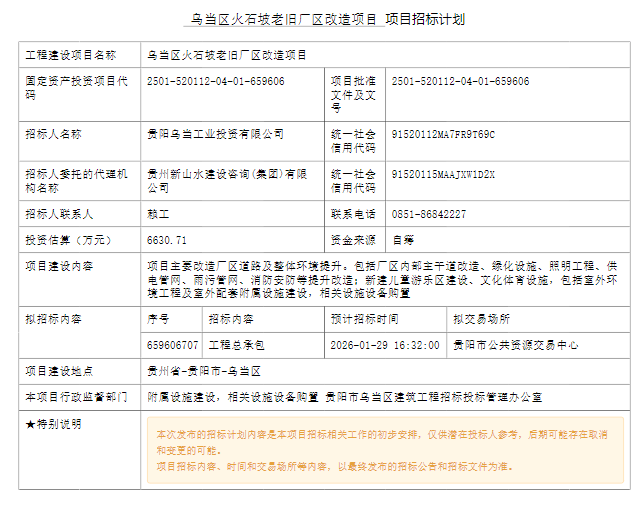Select credit code 91520115MAAJXW1D2X

443,174
